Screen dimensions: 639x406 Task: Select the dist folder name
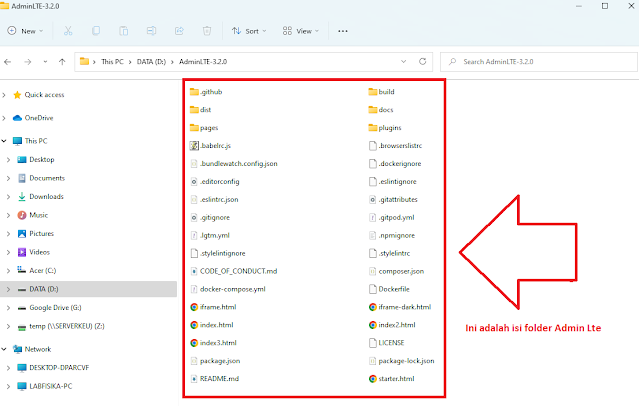tap(205, 110)
